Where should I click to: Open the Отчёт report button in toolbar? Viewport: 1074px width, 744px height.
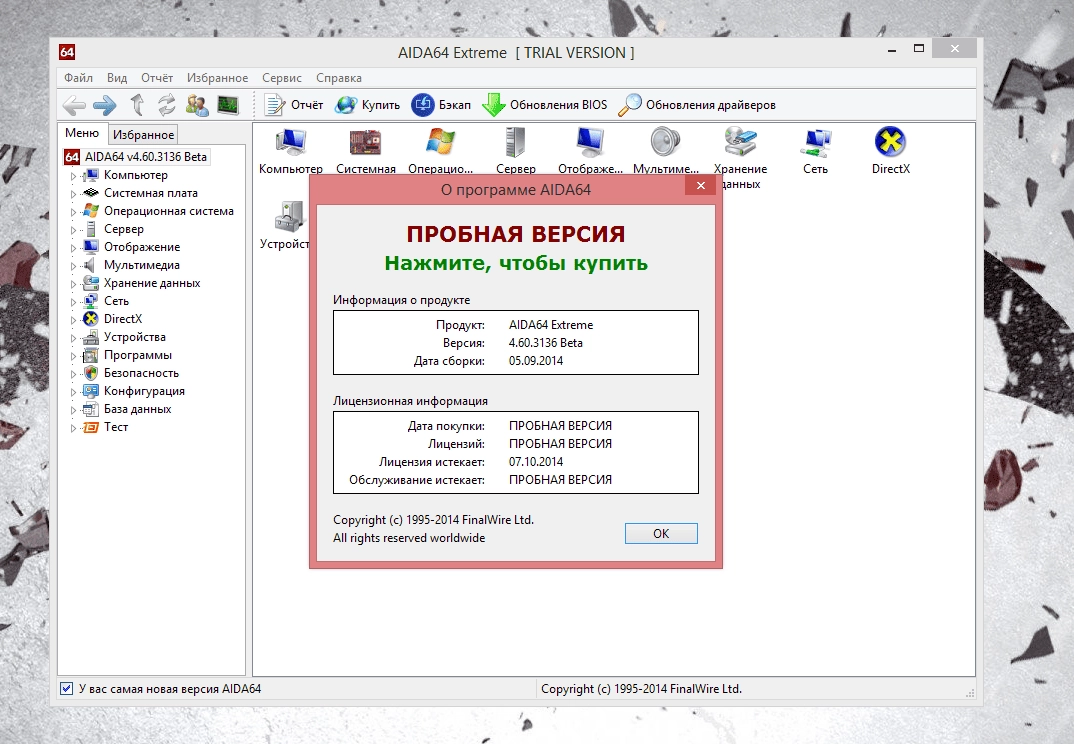coord(294,105)
